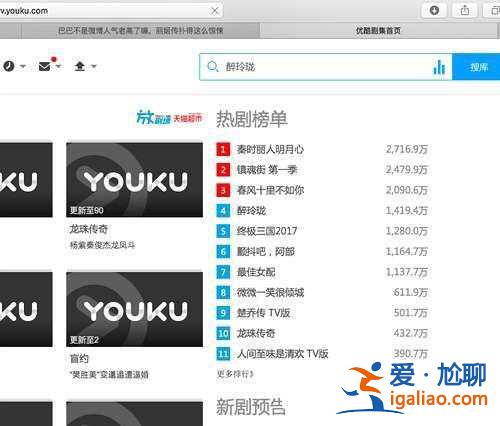This screenshot has width=500, height=426.
Task: Expand the history dropdown arrow
Action: click(23, 66)
